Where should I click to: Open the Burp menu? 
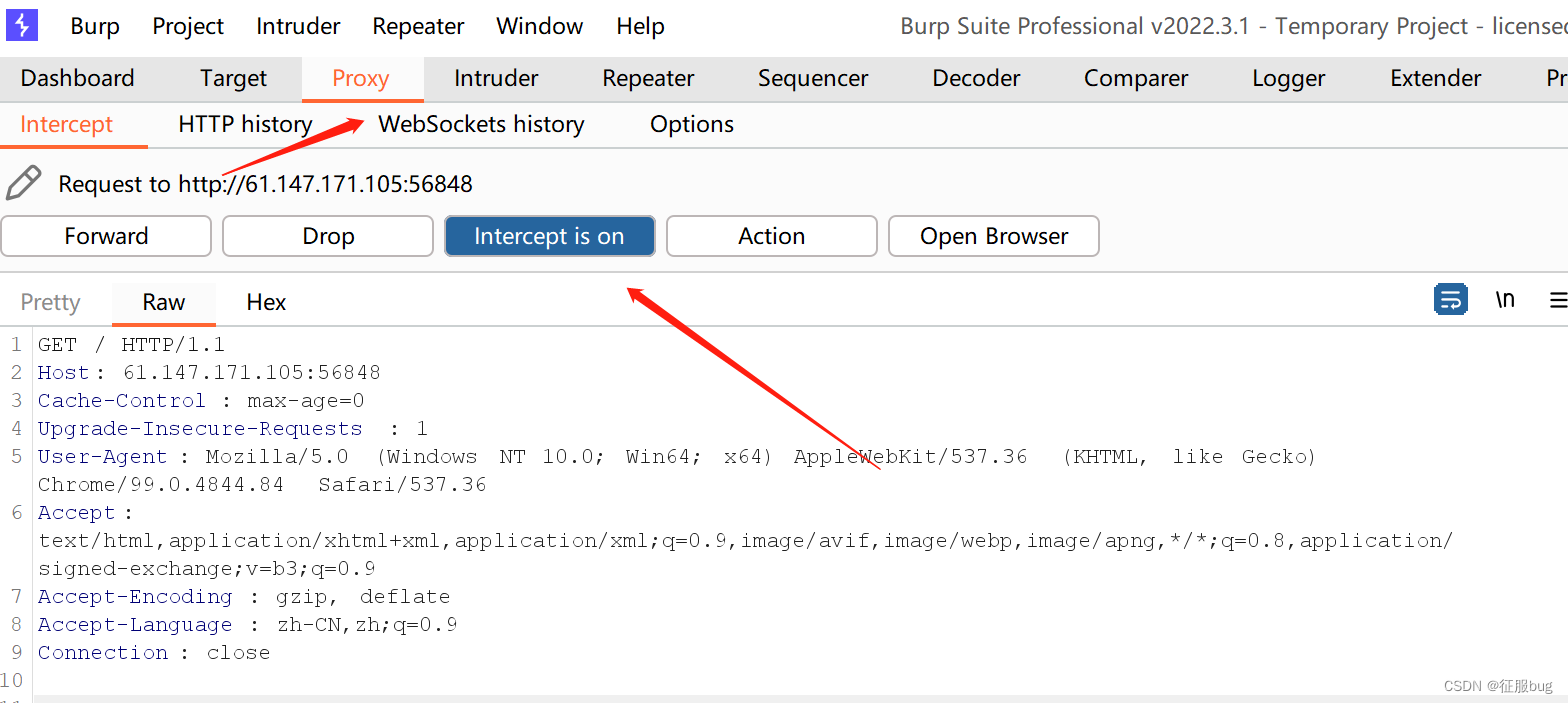pyautogui.click(x=95, y=26)
